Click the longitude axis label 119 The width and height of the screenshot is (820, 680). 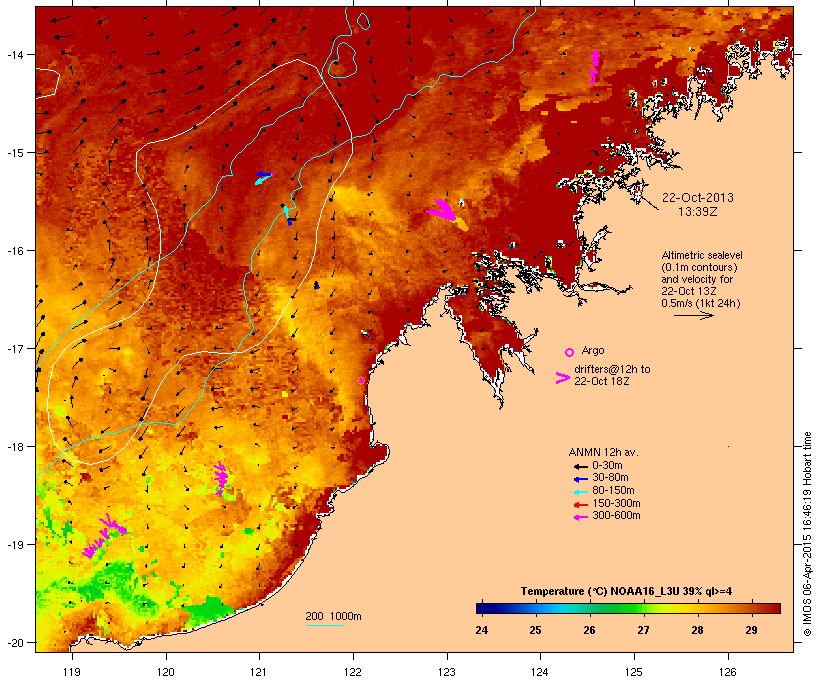click(72, 672)
